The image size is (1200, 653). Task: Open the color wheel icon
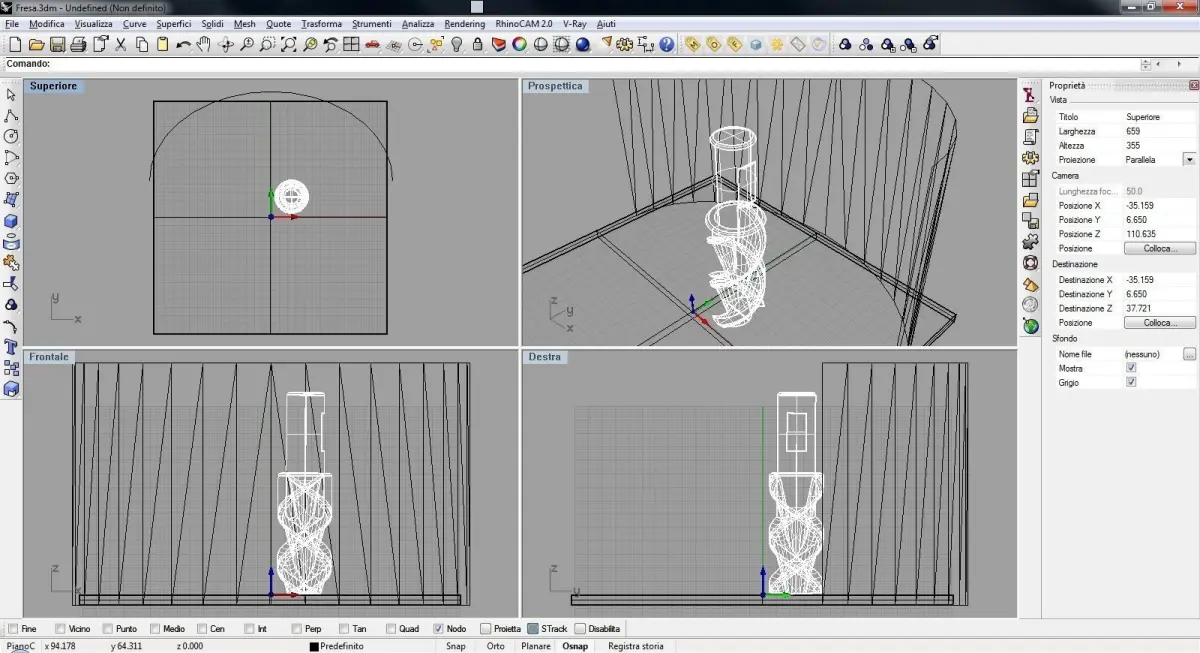pyautogui.click(x=519, y=44)
